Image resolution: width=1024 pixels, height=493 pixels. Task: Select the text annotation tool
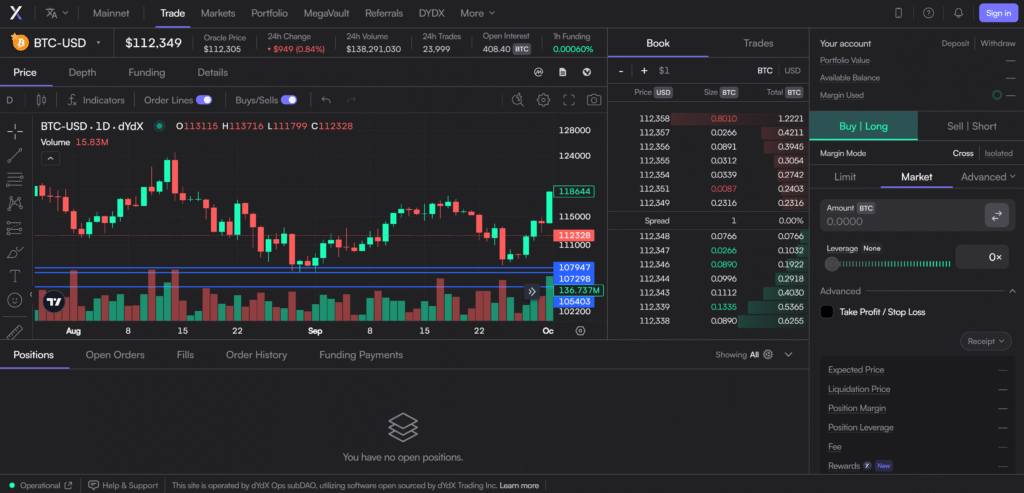point(15,276)
